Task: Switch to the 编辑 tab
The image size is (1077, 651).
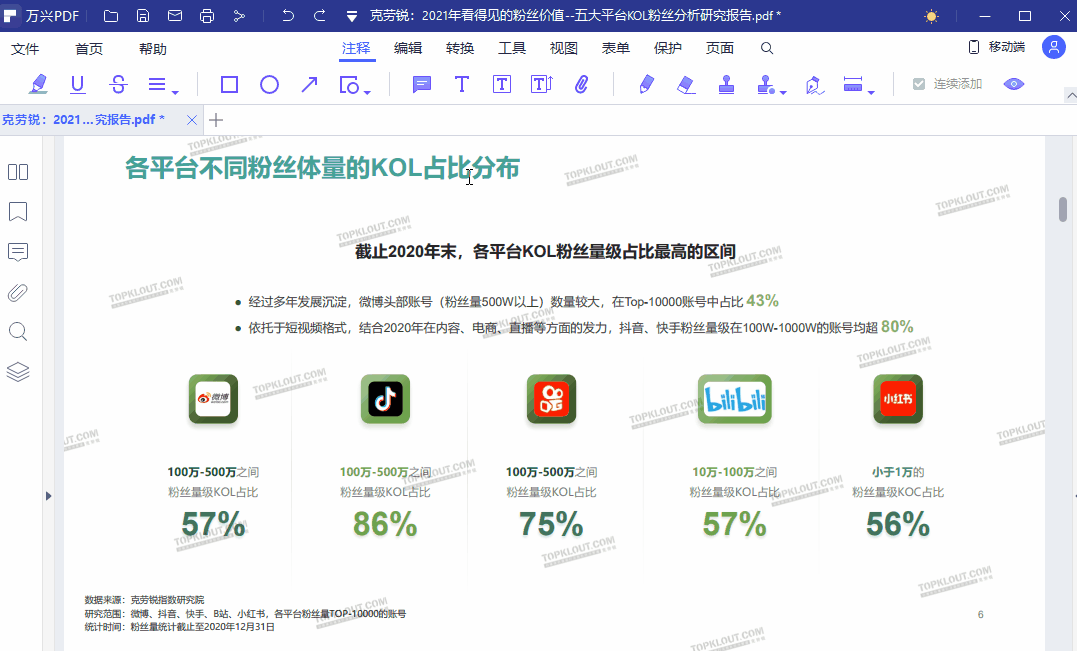Action: click(x=408, y=48)
